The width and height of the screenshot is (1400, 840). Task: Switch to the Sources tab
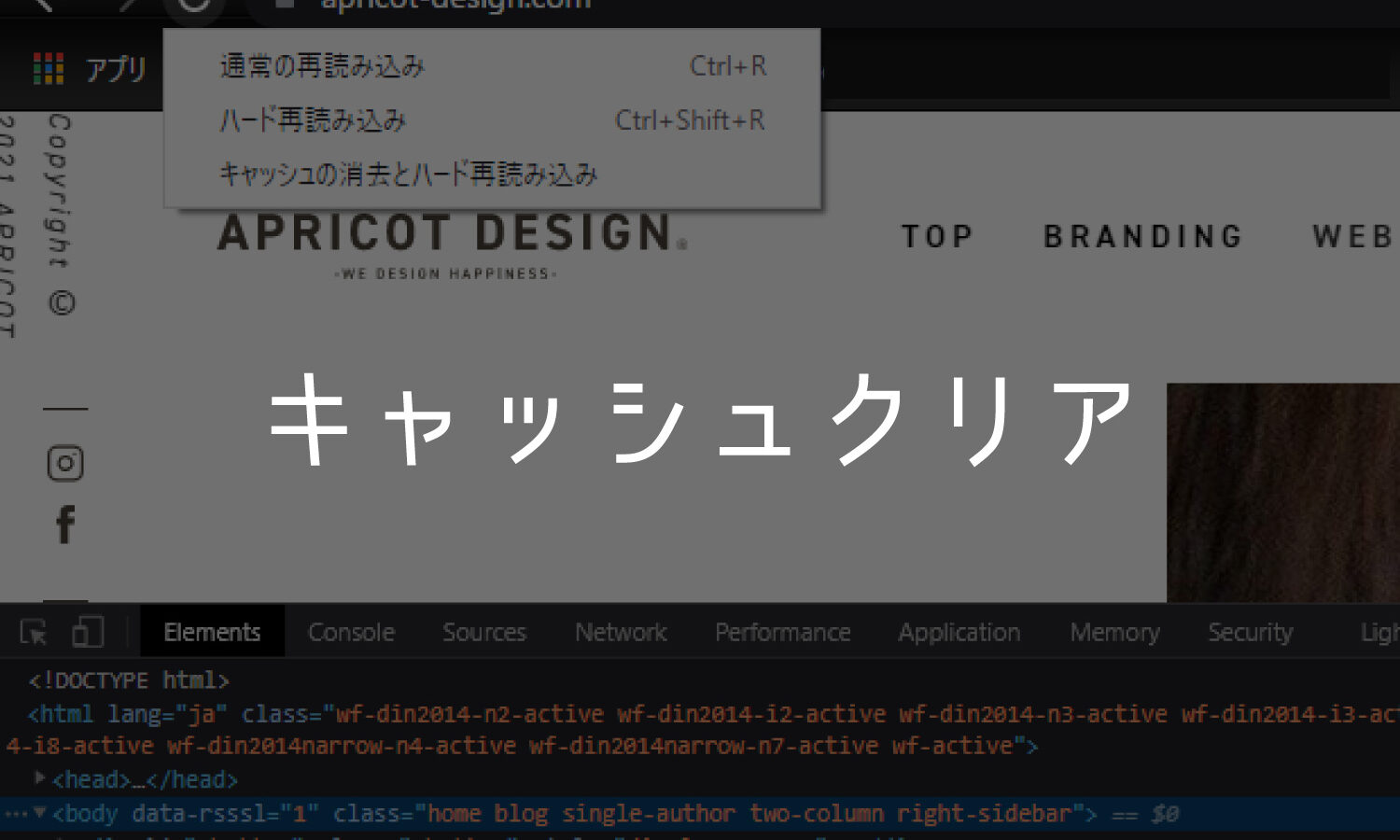click(x=484, y=632)
